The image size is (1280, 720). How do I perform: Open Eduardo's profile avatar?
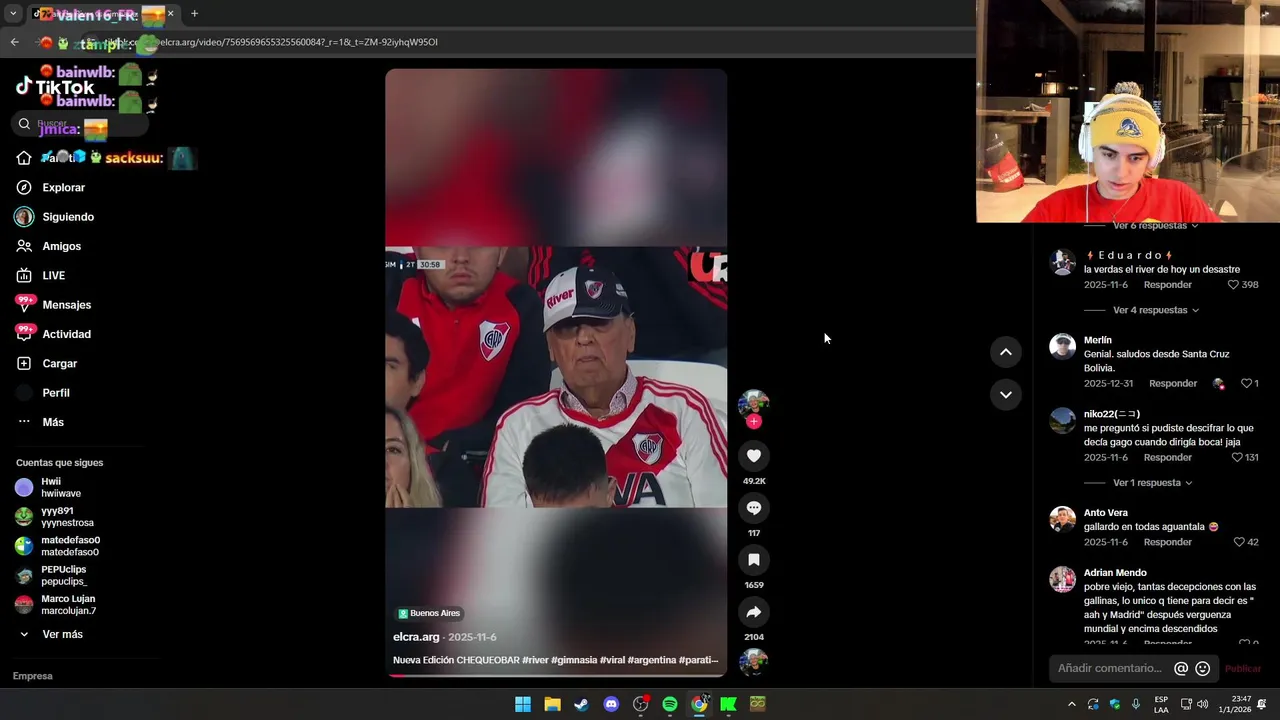1062,262
